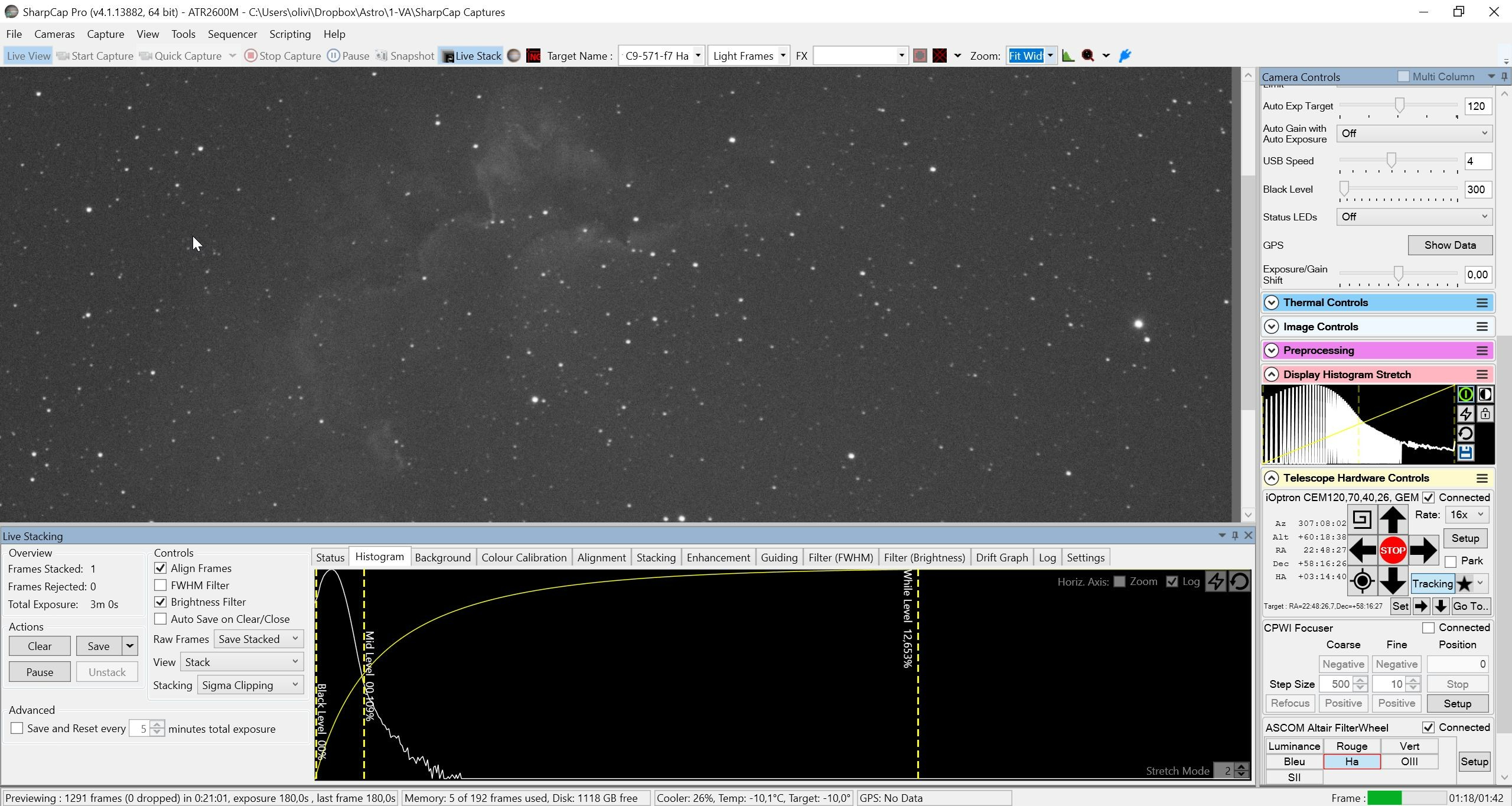Viewport: 1512px width, 806px height.
Task: Tick the Park telescope checkbox
Action: (1451, 561)
